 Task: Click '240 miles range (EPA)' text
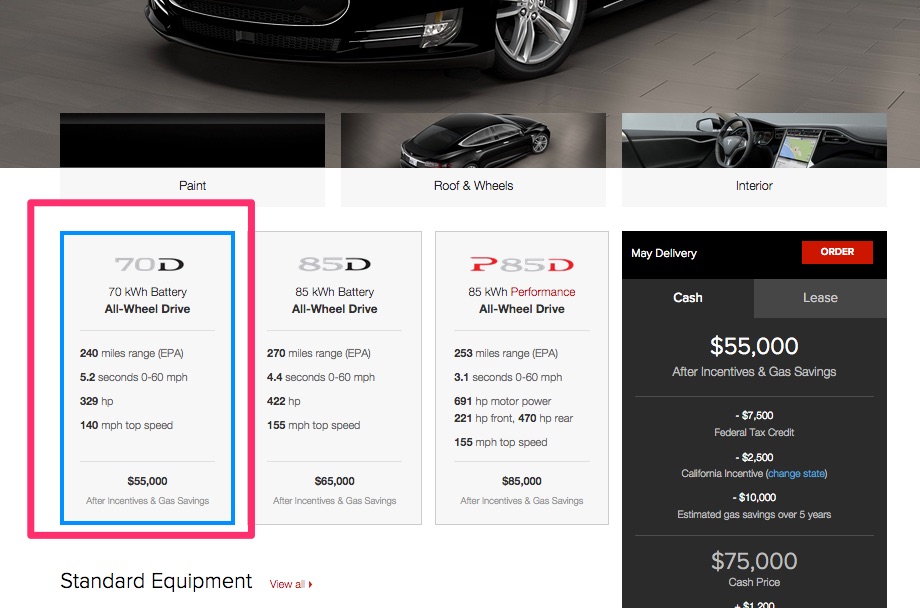coord(131,353)
